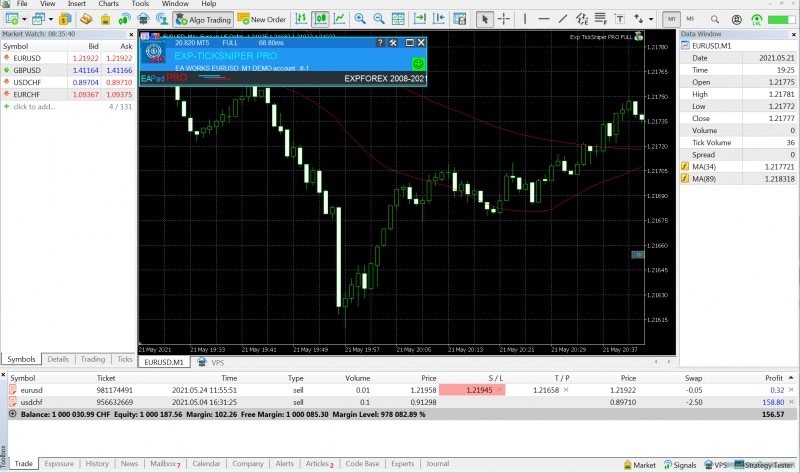The width and height of the screenshot is (800, 473).
Task: Select the vertical line drawing tool
Action: click(x=525, y=19)
